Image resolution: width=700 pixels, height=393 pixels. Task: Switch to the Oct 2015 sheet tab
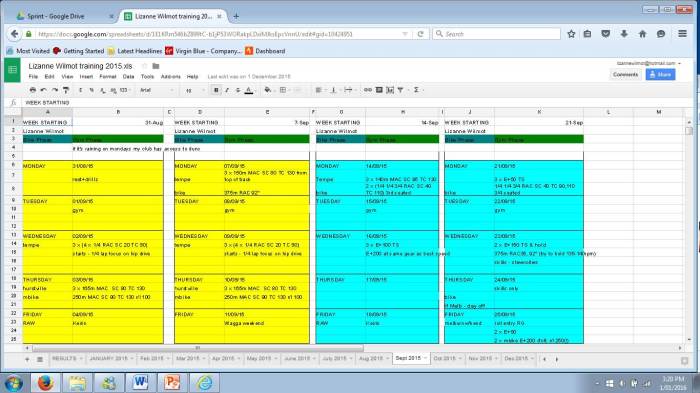click(x=447, y=359)
